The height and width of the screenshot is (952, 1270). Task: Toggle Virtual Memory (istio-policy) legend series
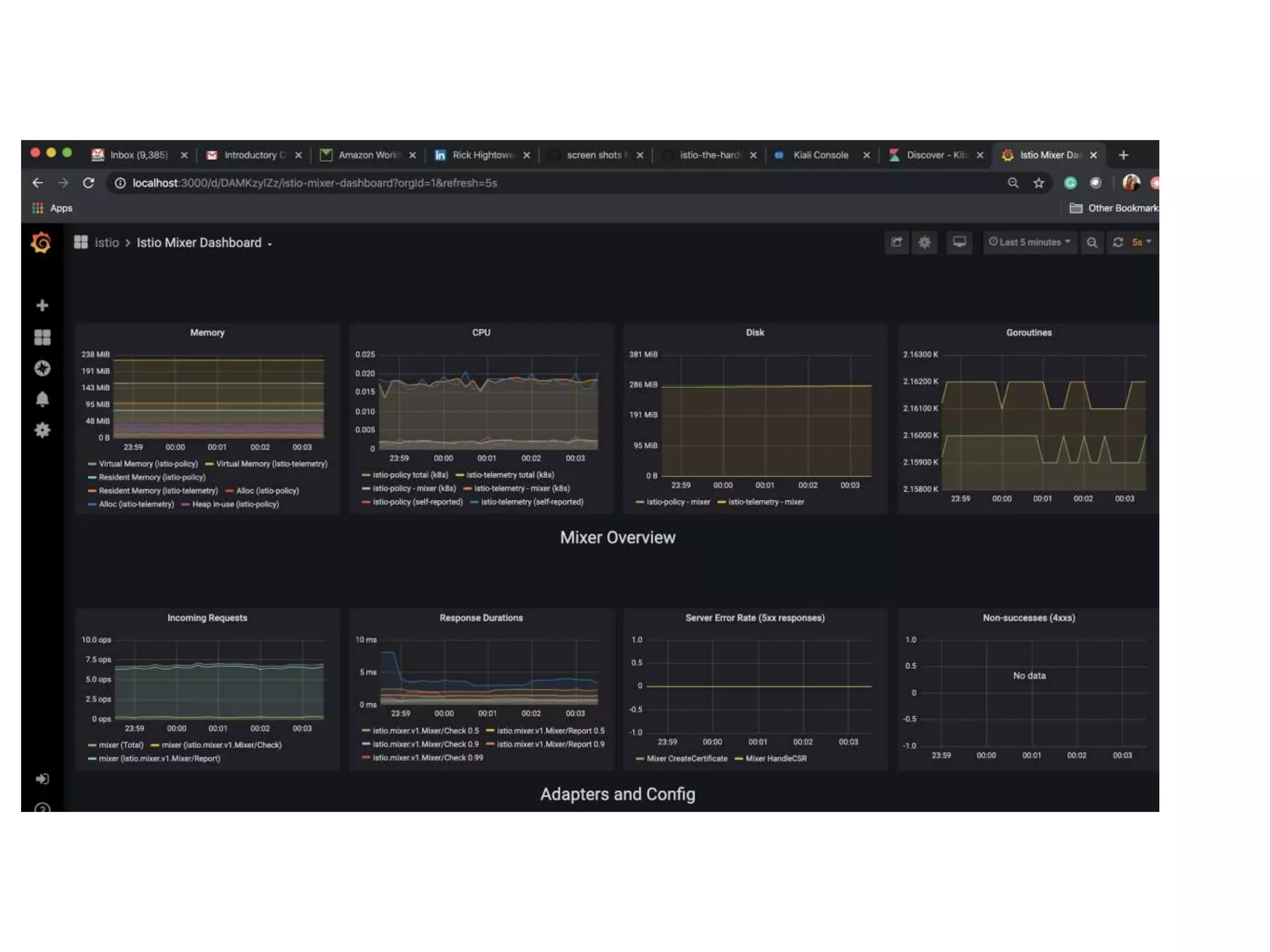(x=148, y=464)
